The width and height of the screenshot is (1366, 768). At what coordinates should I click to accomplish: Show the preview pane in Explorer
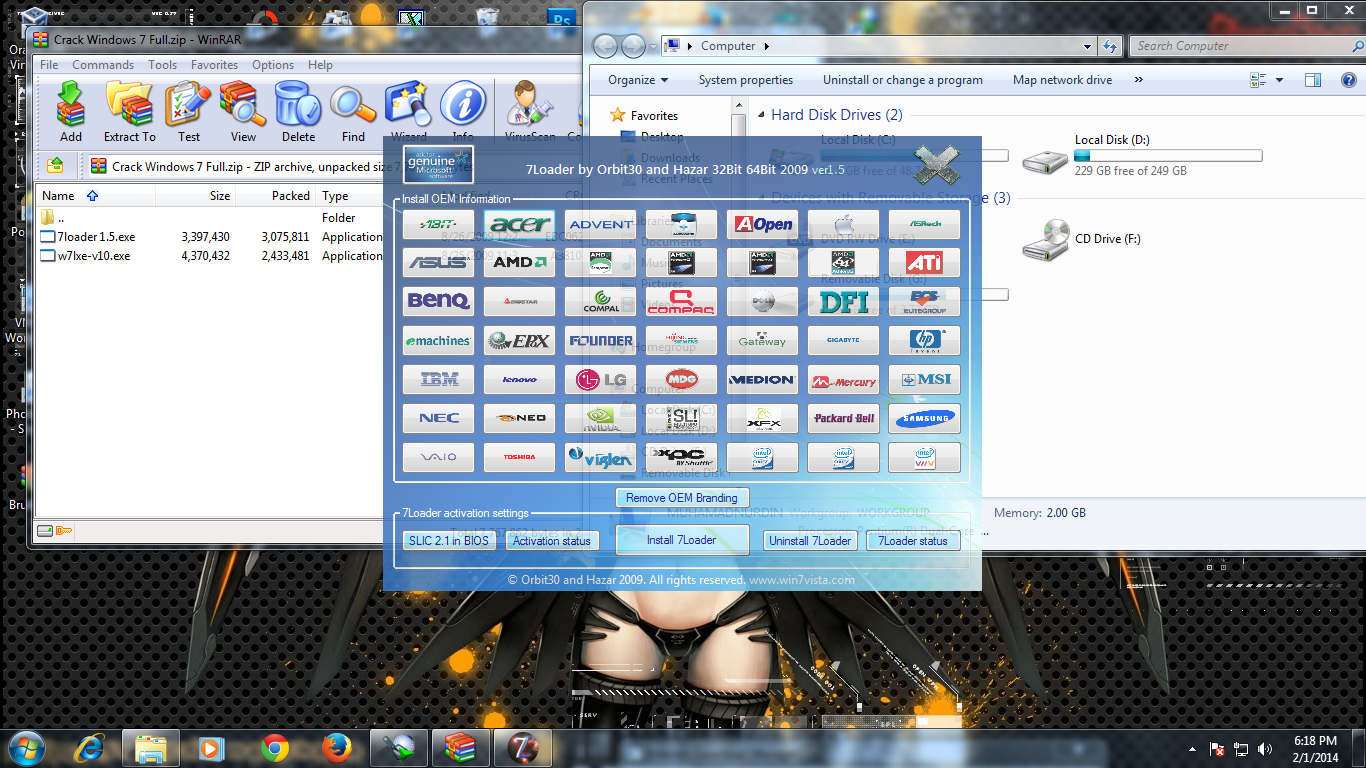pos(1313,80)
